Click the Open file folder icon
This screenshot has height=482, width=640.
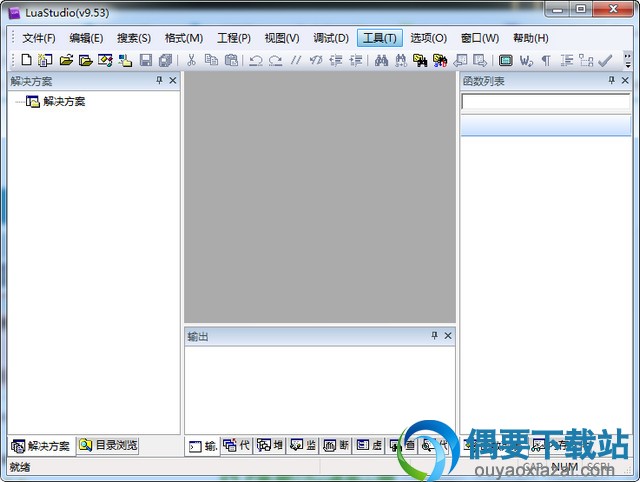point(66,60)
